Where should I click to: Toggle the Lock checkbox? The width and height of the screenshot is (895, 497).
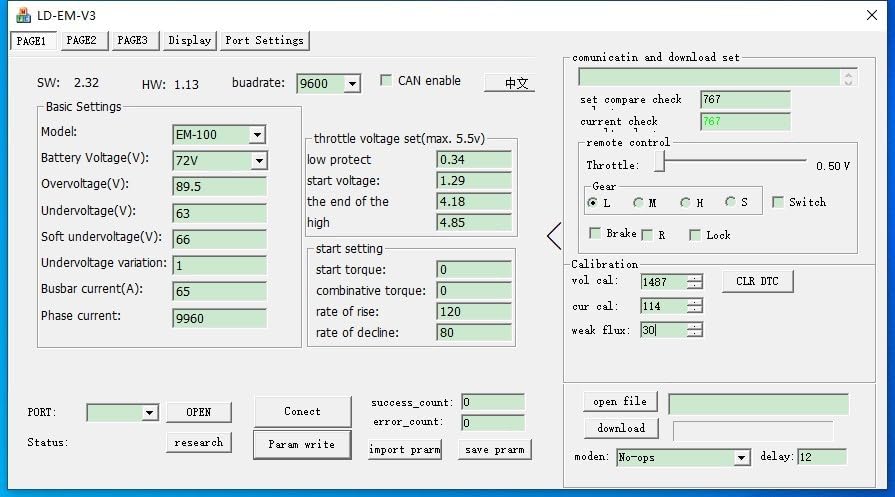click(695, 235)
